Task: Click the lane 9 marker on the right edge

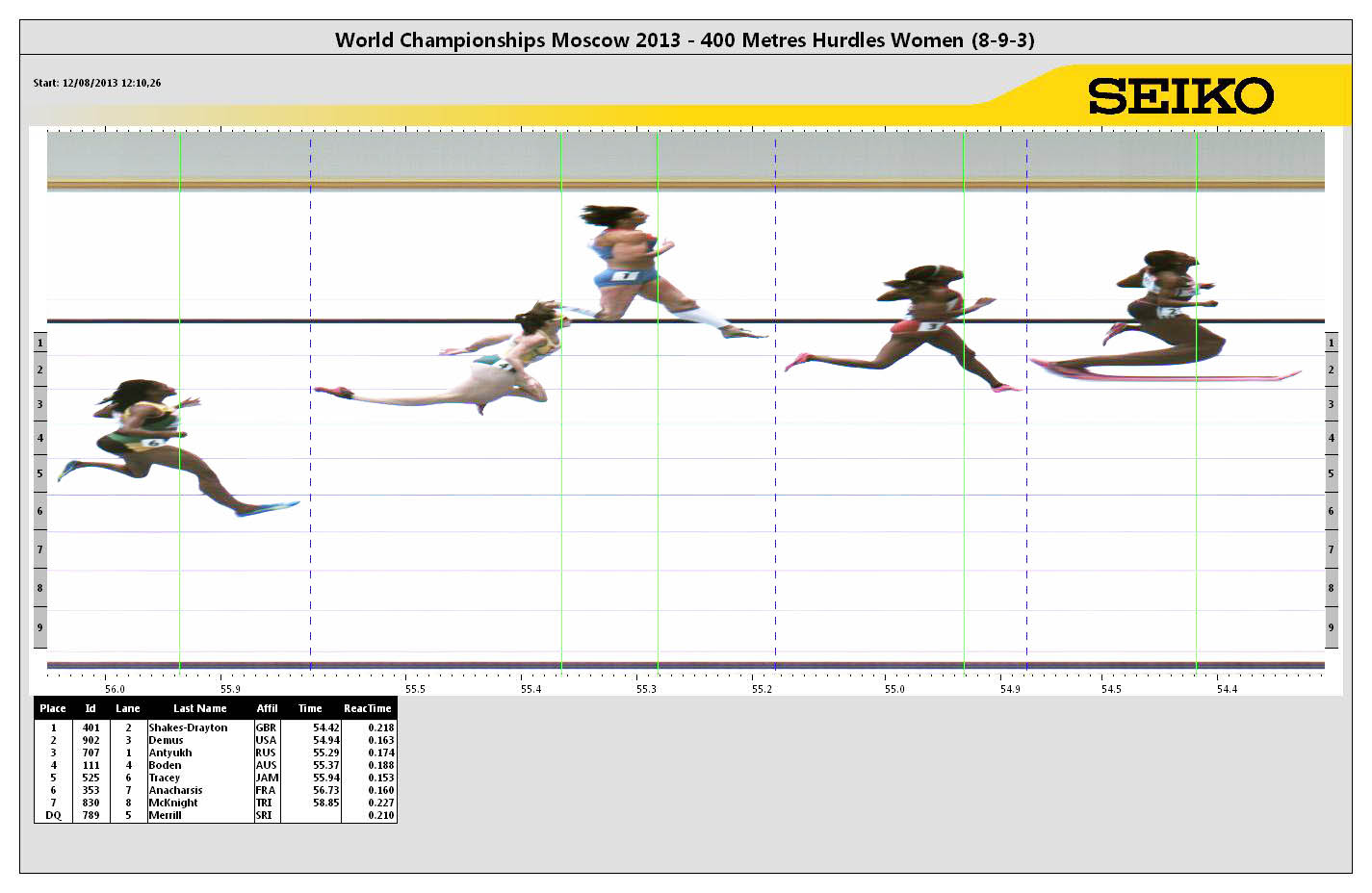Action: point(1331,627)
